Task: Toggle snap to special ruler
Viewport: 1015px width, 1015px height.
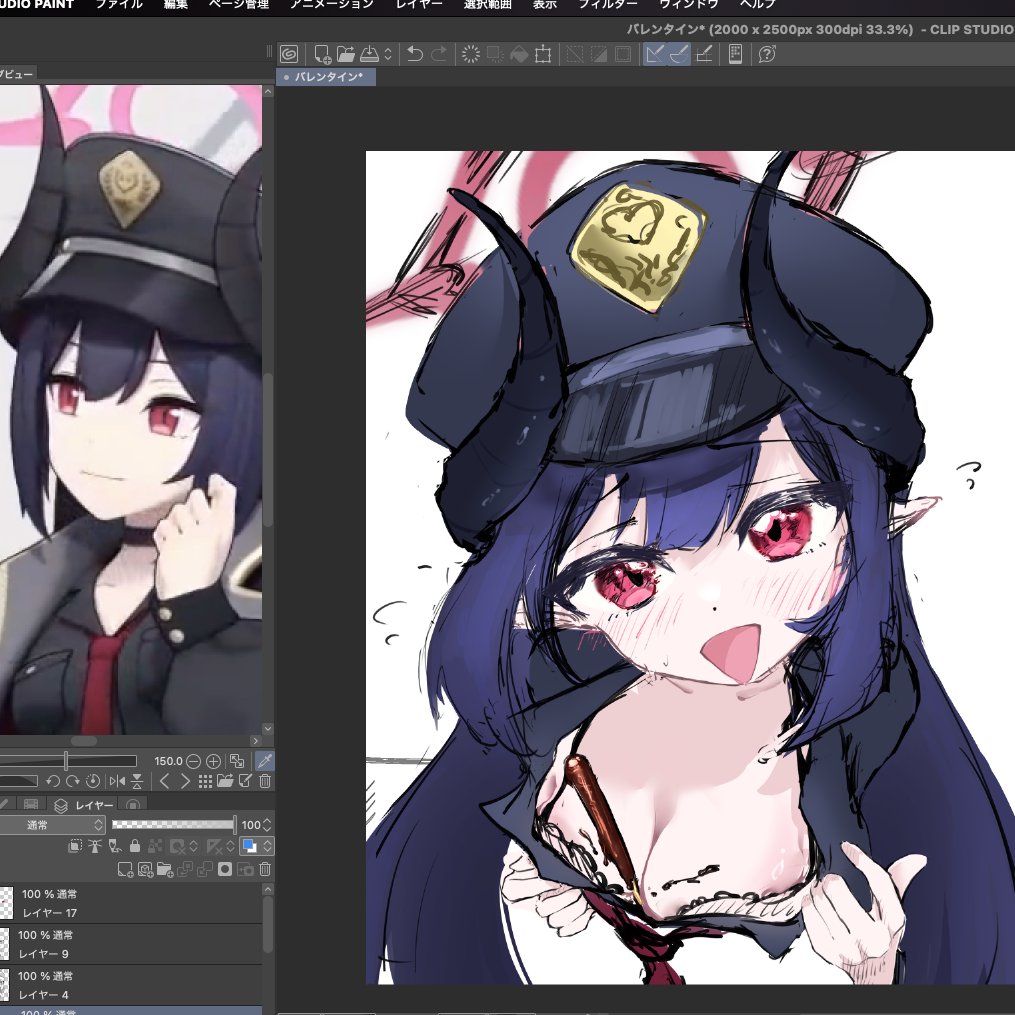Action: pyautogui.click(x=679, y=54)
